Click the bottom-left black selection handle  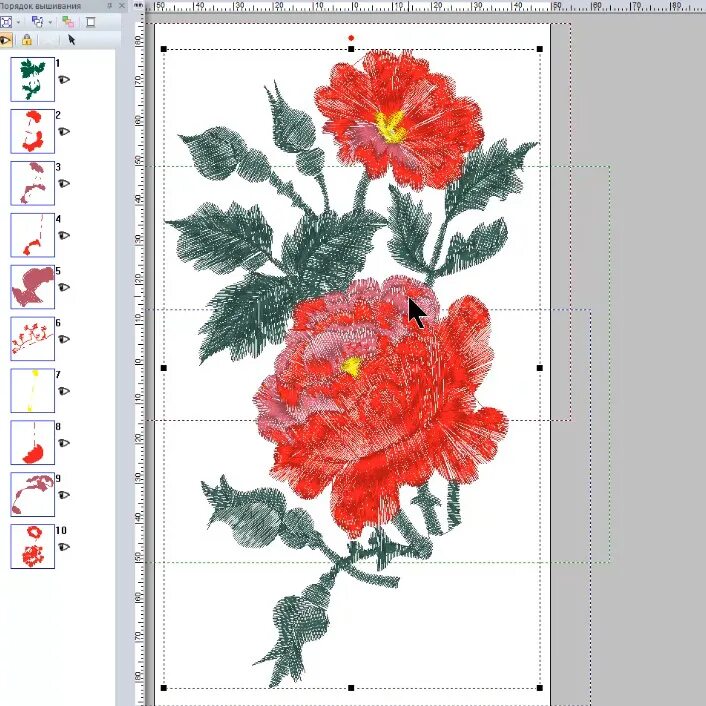click(x=163, y=688)
